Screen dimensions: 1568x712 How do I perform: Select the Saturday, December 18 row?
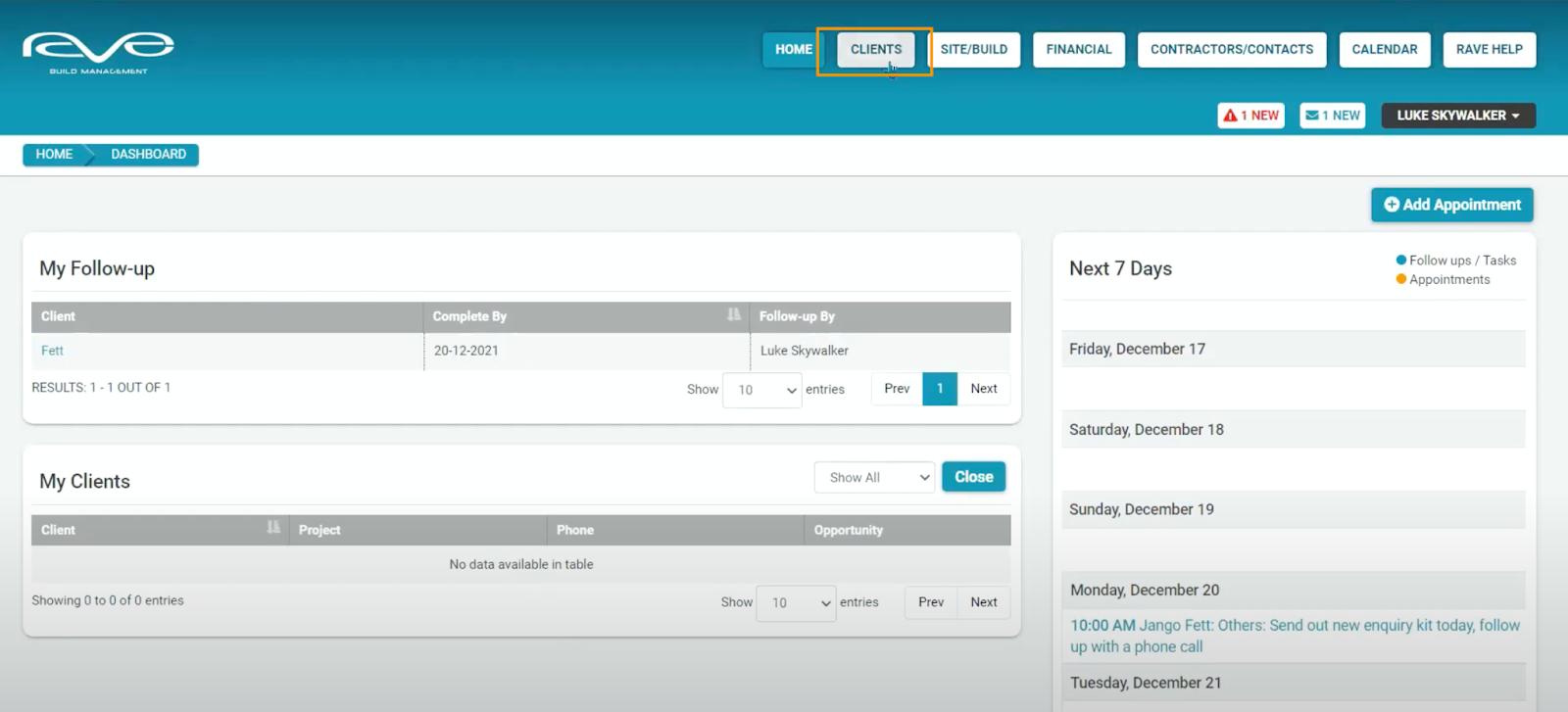click(x=1294, y=429)
